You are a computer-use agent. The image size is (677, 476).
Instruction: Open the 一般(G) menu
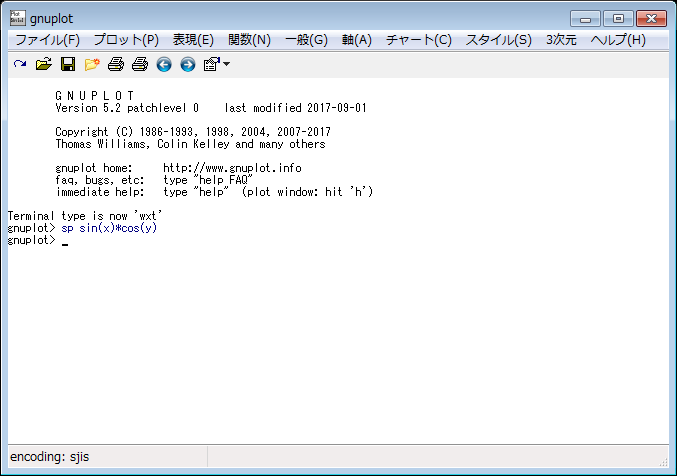click(x=306, y=40)
